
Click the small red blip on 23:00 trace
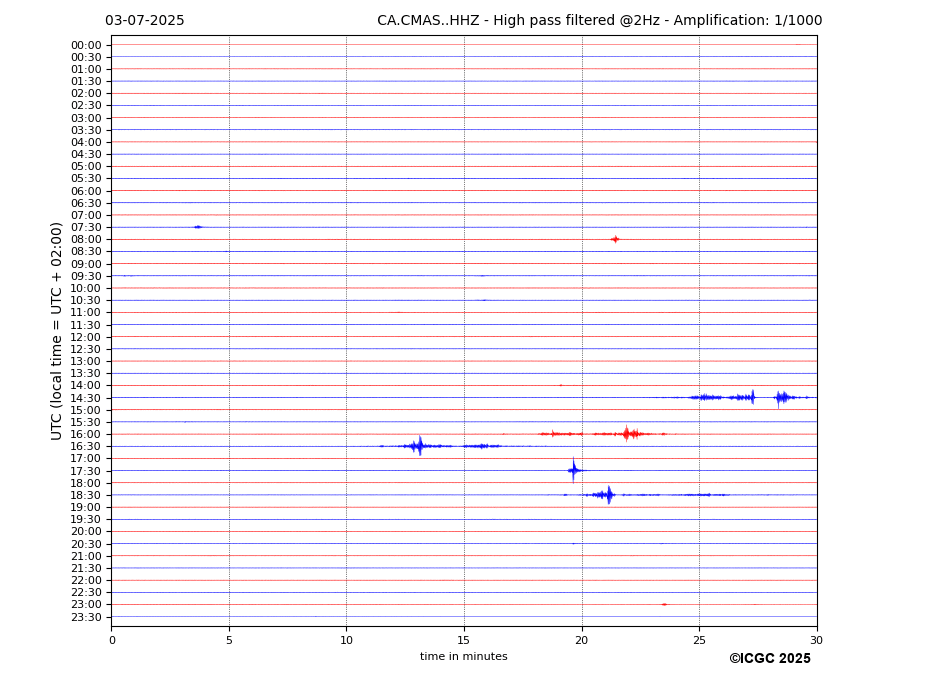[x=664, y=604]
